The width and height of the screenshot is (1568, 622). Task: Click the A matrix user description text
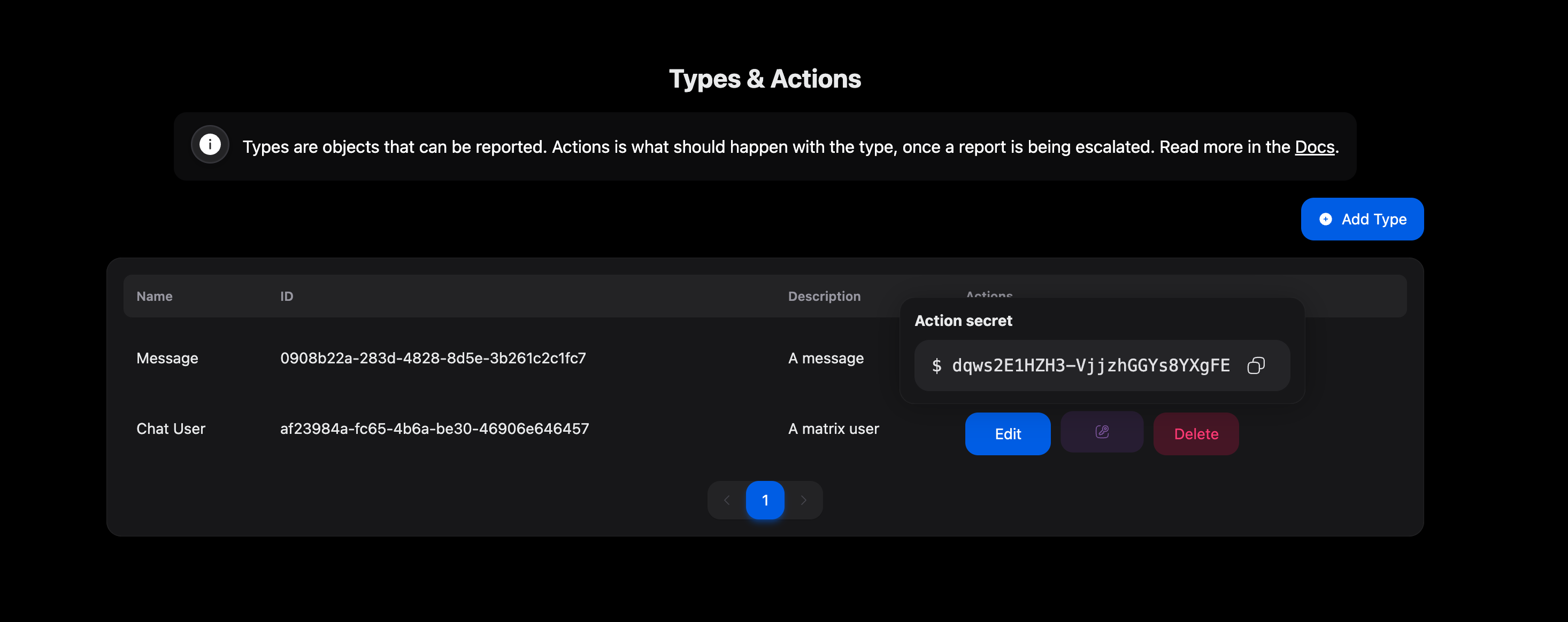coord(833,428)
